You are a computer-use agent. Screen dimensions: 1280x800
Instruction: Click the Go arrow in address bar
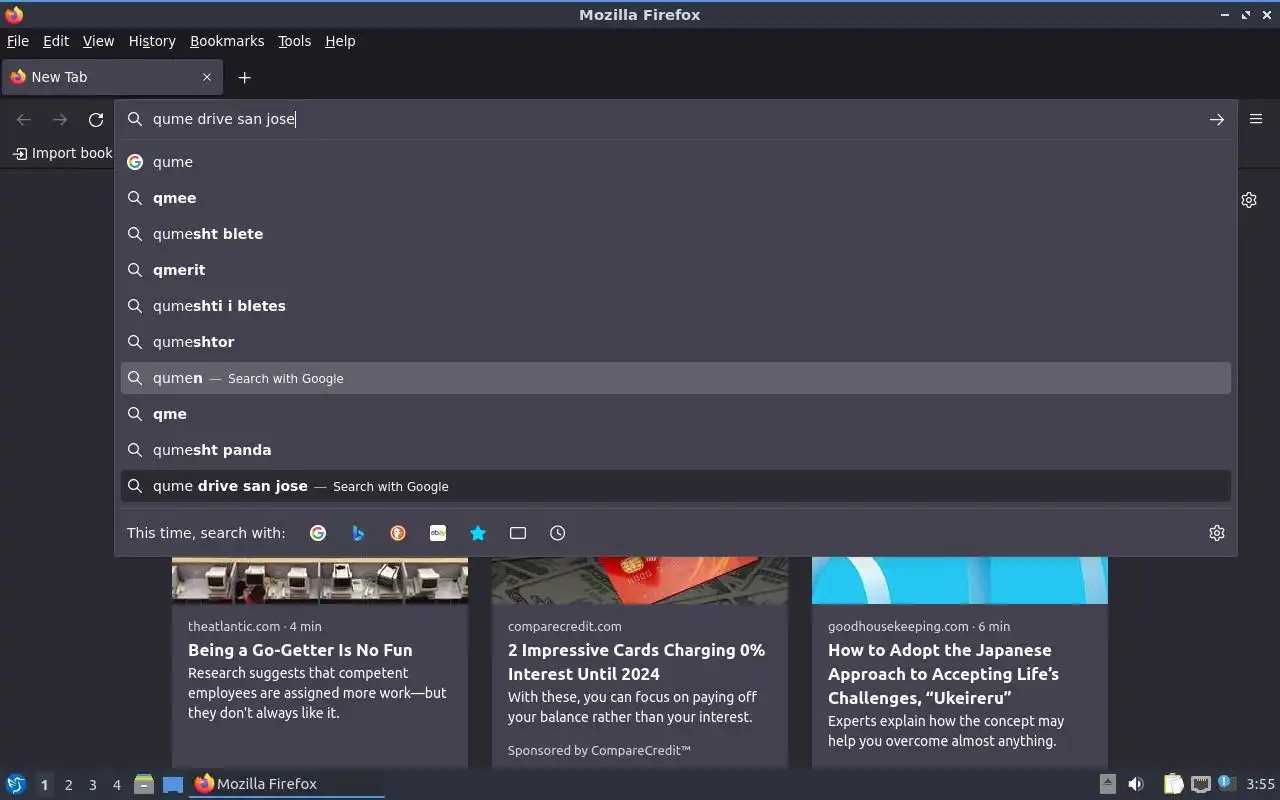pyautogui.click(x=1217, y=119)
